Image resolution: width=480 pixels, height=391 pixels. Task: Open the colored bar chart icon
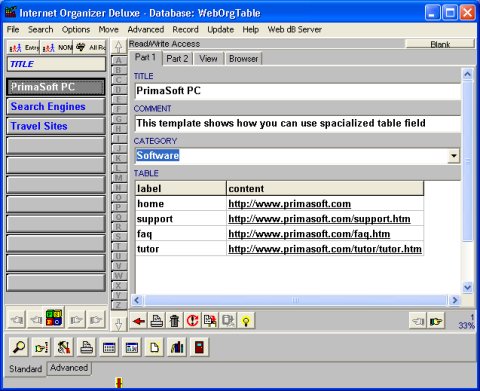click(x=177, y=347)
